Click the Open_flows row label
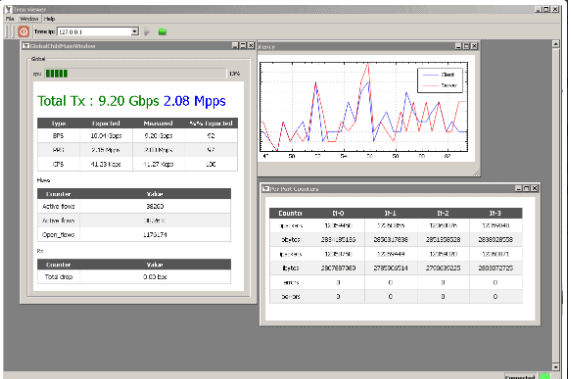Image resolution: width=571 pixels, height=379 pixels. [58, 235]
